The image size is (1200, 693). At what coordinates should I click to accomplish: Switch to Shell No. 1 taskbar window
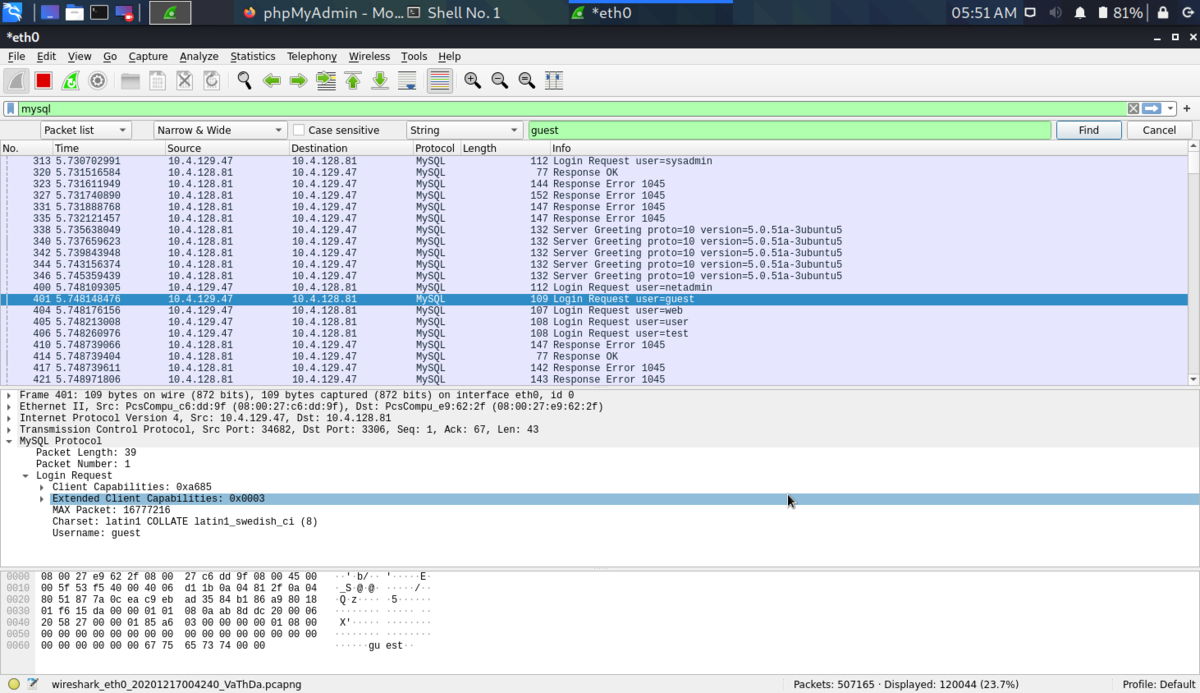[454, 13]
